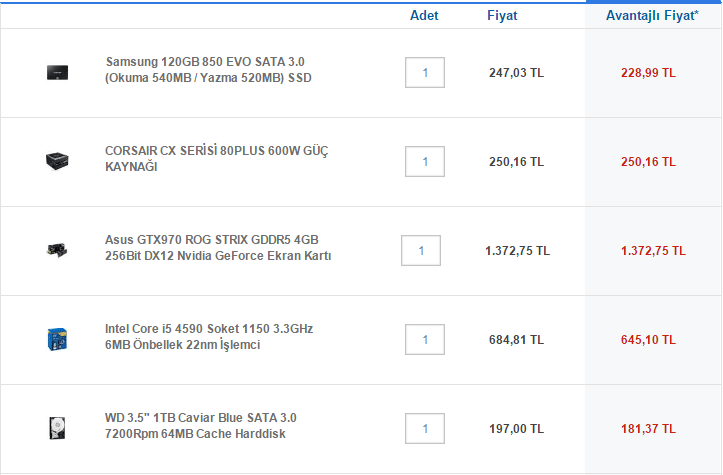Open WD 1TB Caviar Blue Harddisk link
This screenshot has height=475, width=723.
[200, 426]
